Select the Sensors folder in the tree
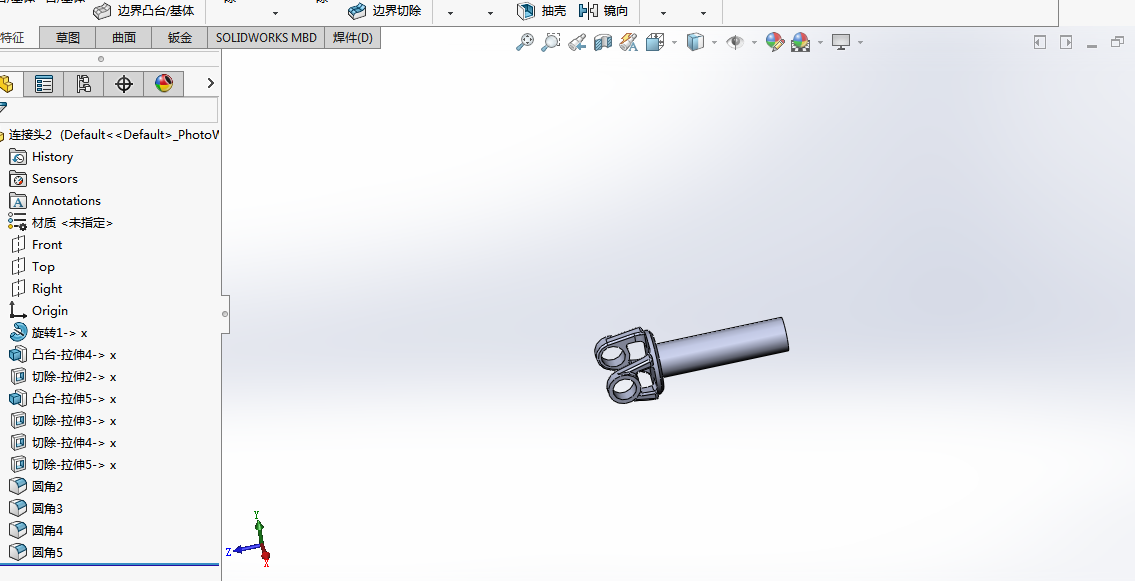 pos(43,179)
